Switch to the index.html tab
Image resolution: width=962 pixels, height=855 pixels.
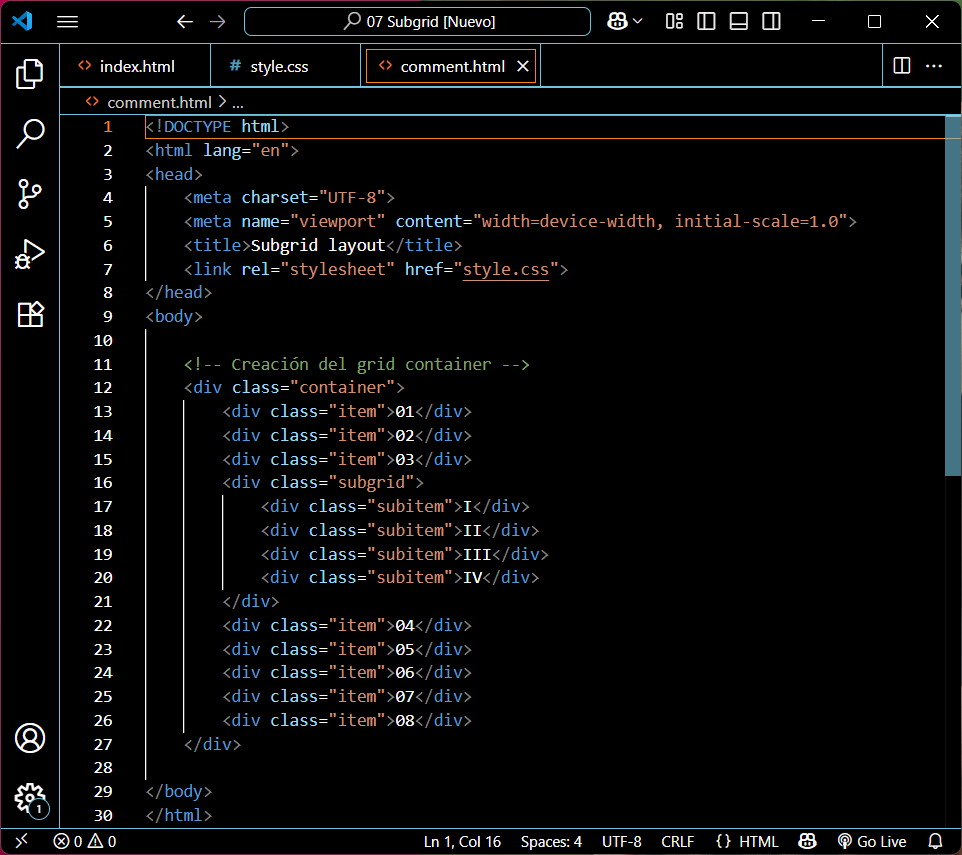tap(135, 66)
